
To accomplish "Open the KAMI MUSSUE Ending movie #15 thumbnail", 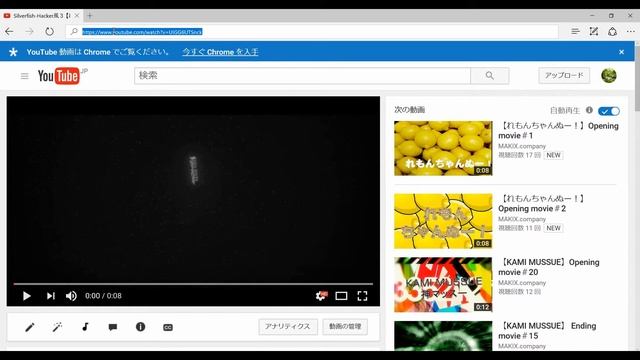I will point(443,336).
